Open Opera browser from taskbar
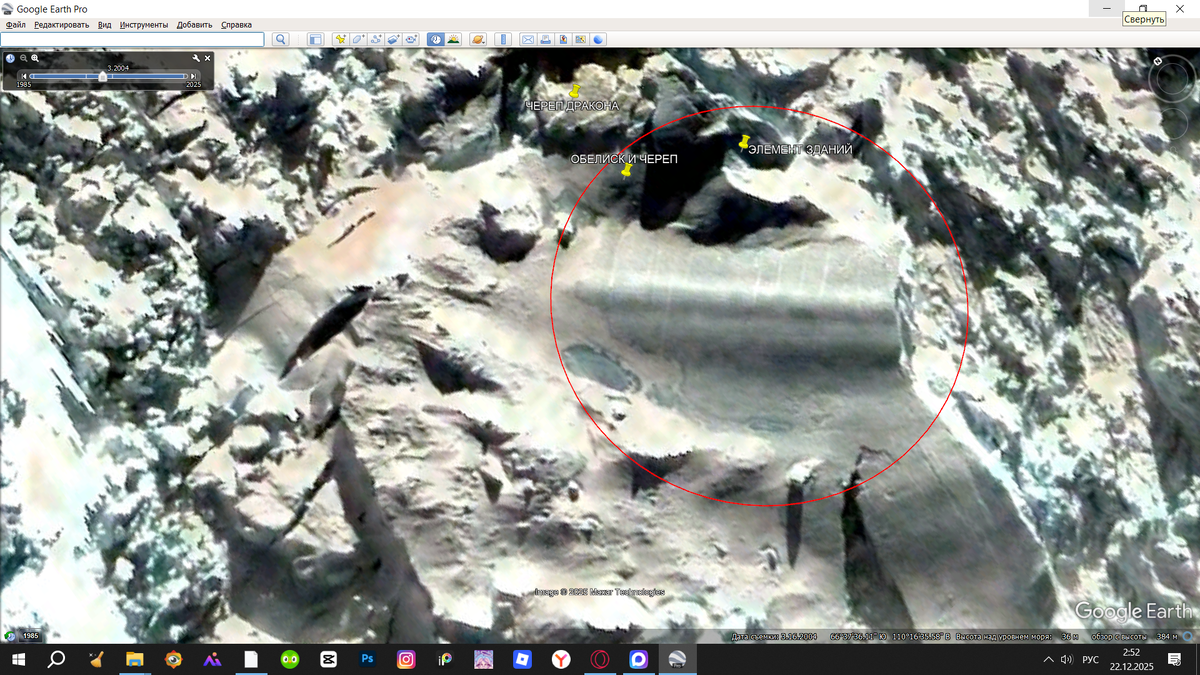Image resolution: width=1200 pixels, height=675 pixels. [x=600, y=659]
